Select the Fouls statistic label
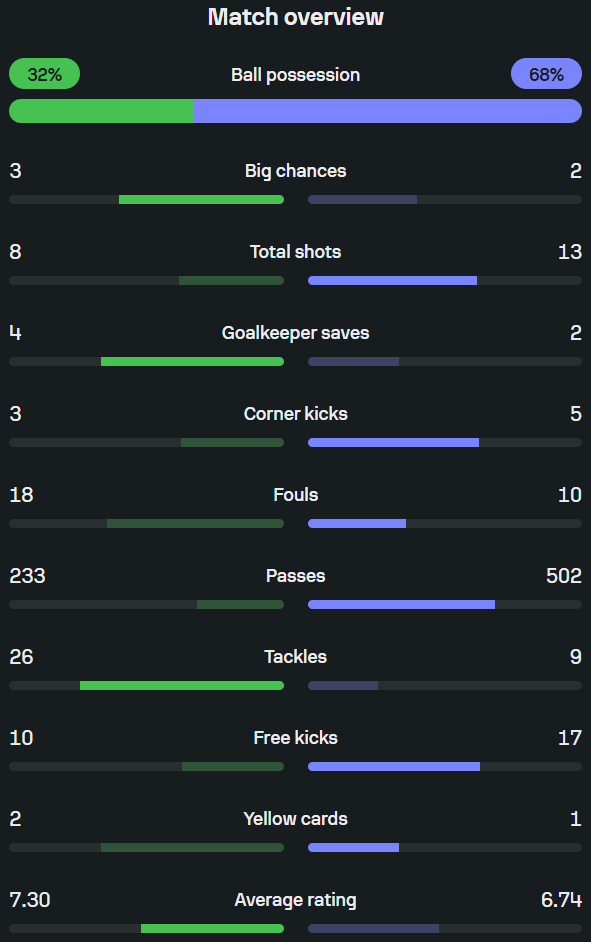Image resolution: width=591 pixels, height=942 pixels. click(x=296, y=494)
